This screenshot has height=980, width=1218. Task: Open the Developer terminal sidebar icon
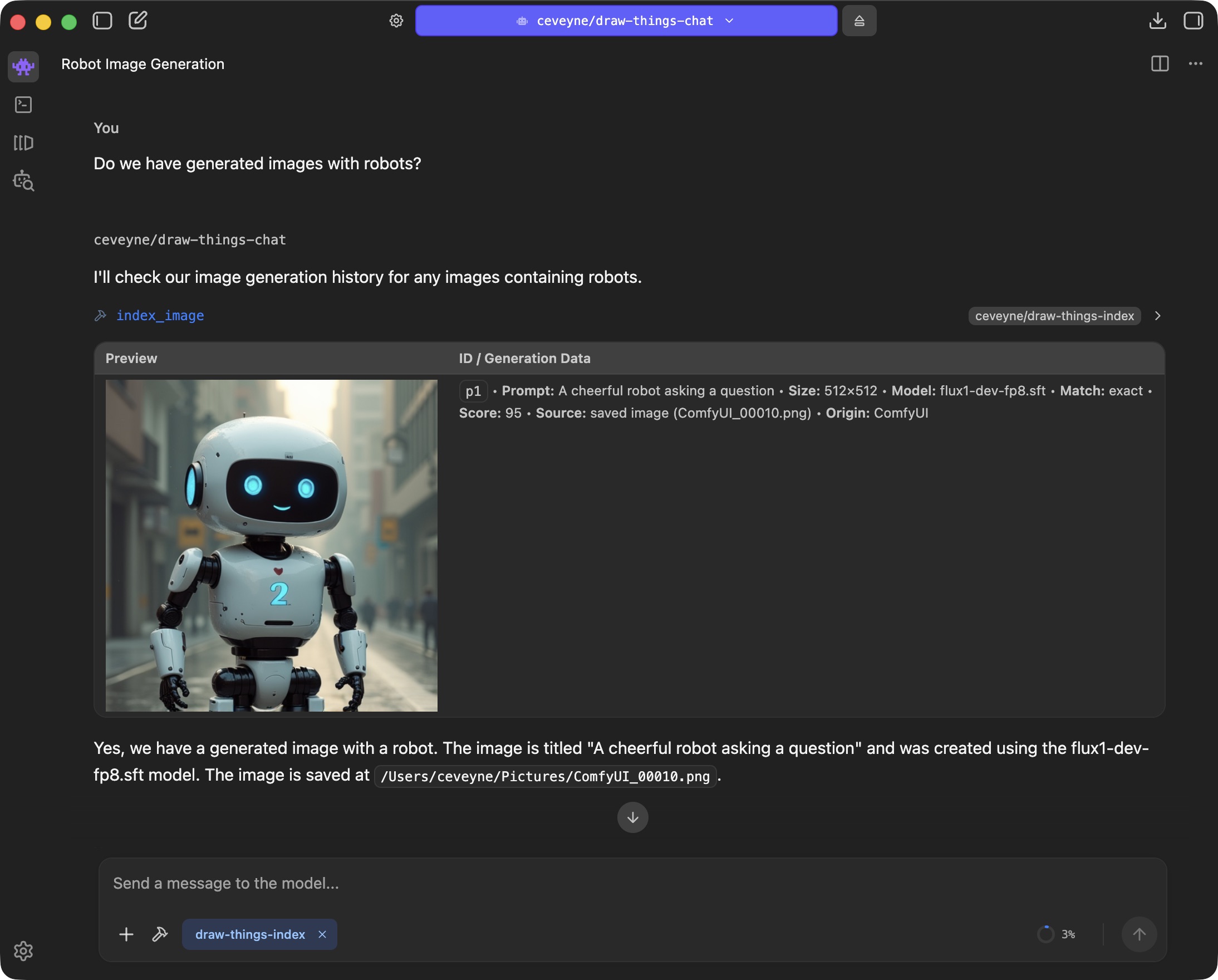coord(23,105)
